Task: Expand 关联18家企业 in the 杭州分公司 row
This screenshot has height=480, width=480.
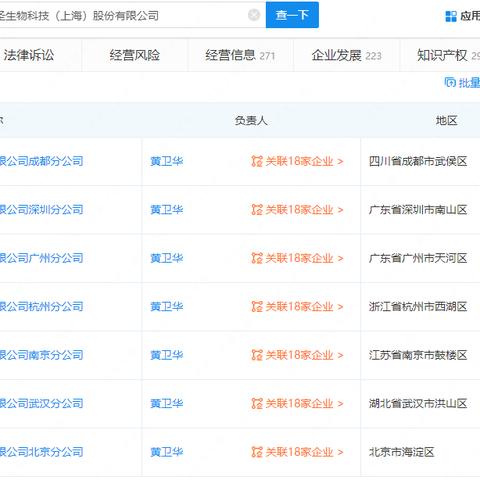Action: (304, 307)
